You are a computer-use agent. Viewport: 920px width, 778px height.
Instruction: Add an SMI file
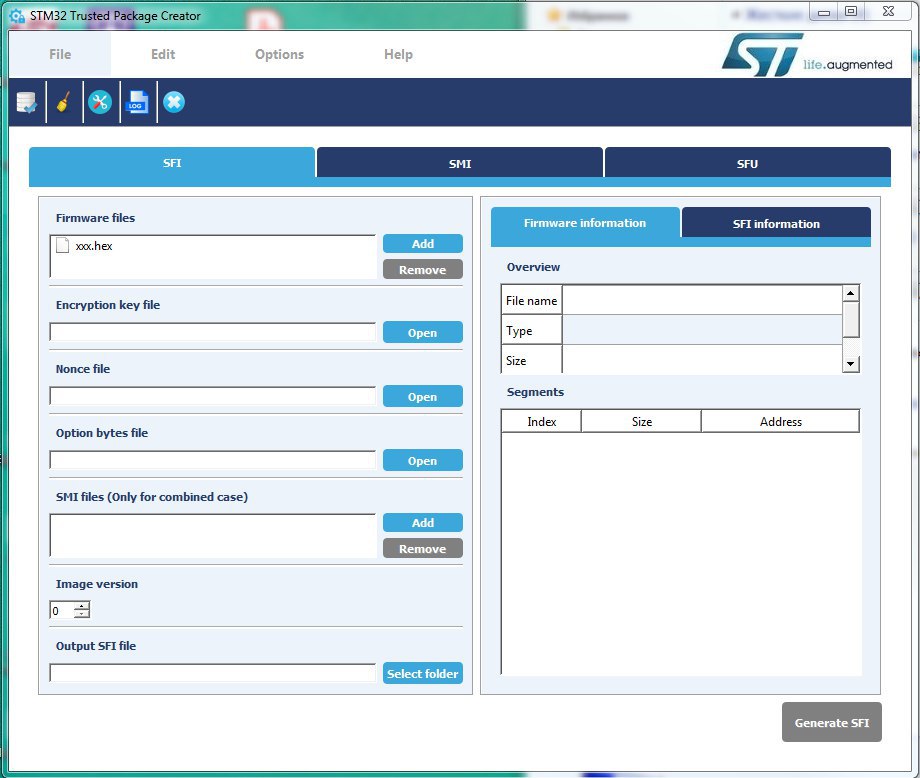(x=422, y=522)
